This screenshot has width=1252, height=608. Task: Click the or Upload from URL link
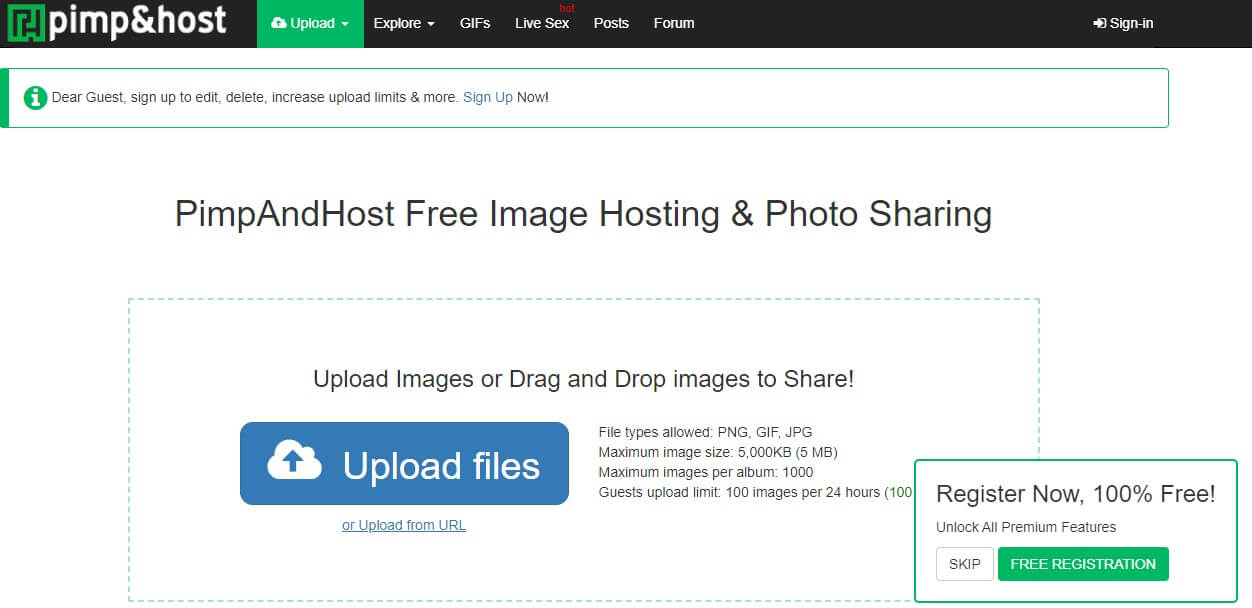click(404, 525)
